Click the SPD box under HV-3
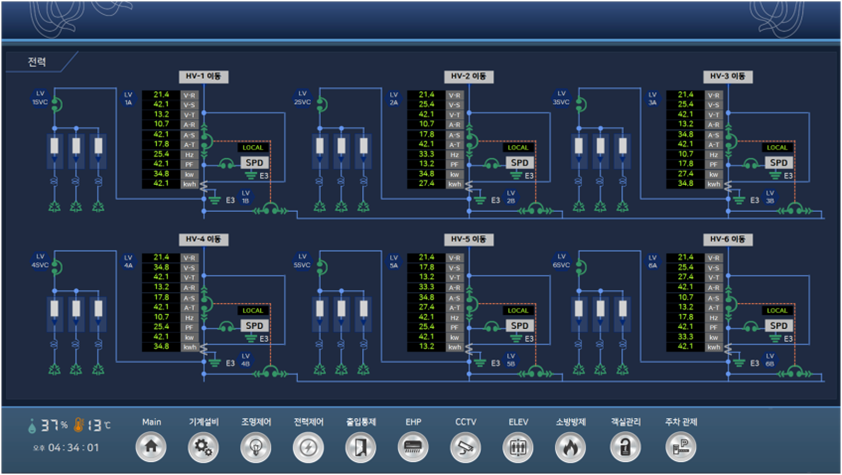The height and width of the screenshot is (475, 842). pos(778,162)
